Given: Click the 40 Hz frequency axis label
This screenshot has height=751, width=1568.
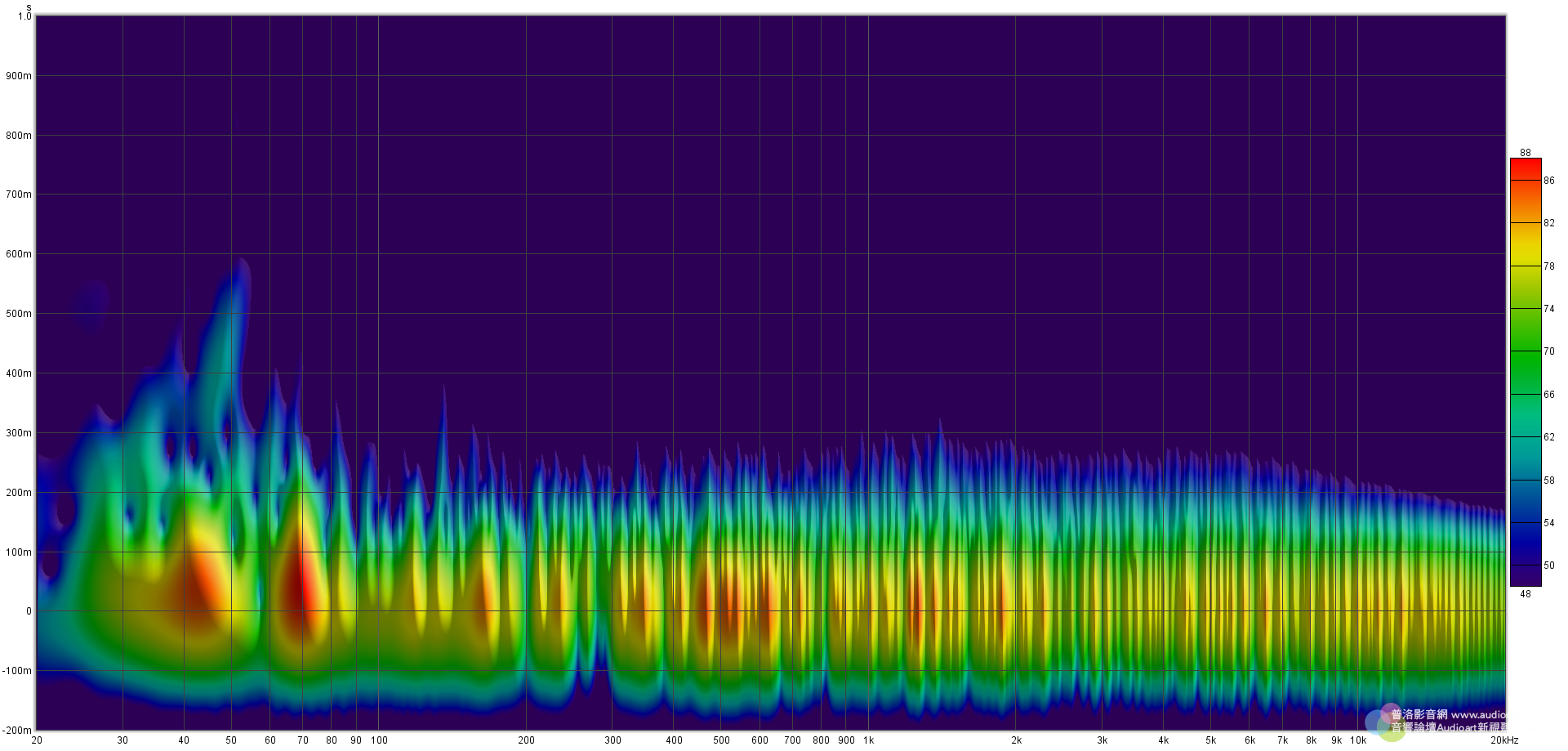Looking at the screenshot, I should 184,740.
